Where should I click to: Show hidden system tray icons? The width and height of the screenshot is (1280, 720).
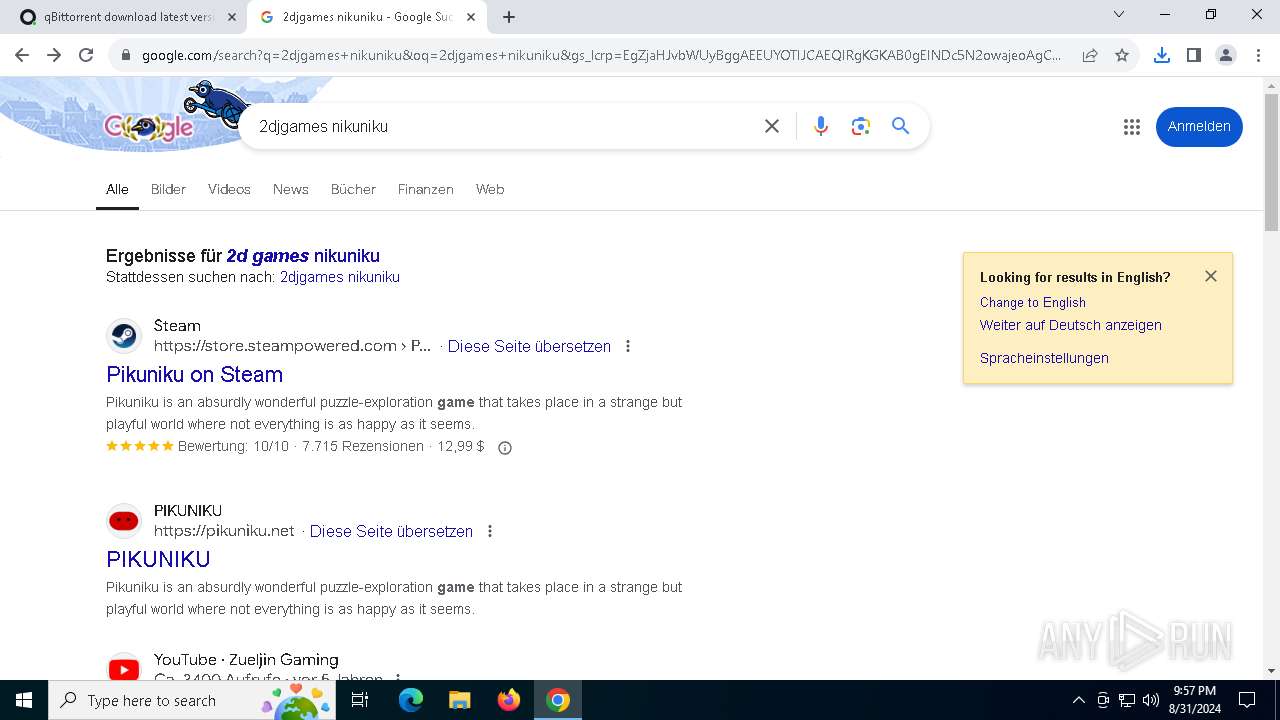click(x=1079, y=700)
